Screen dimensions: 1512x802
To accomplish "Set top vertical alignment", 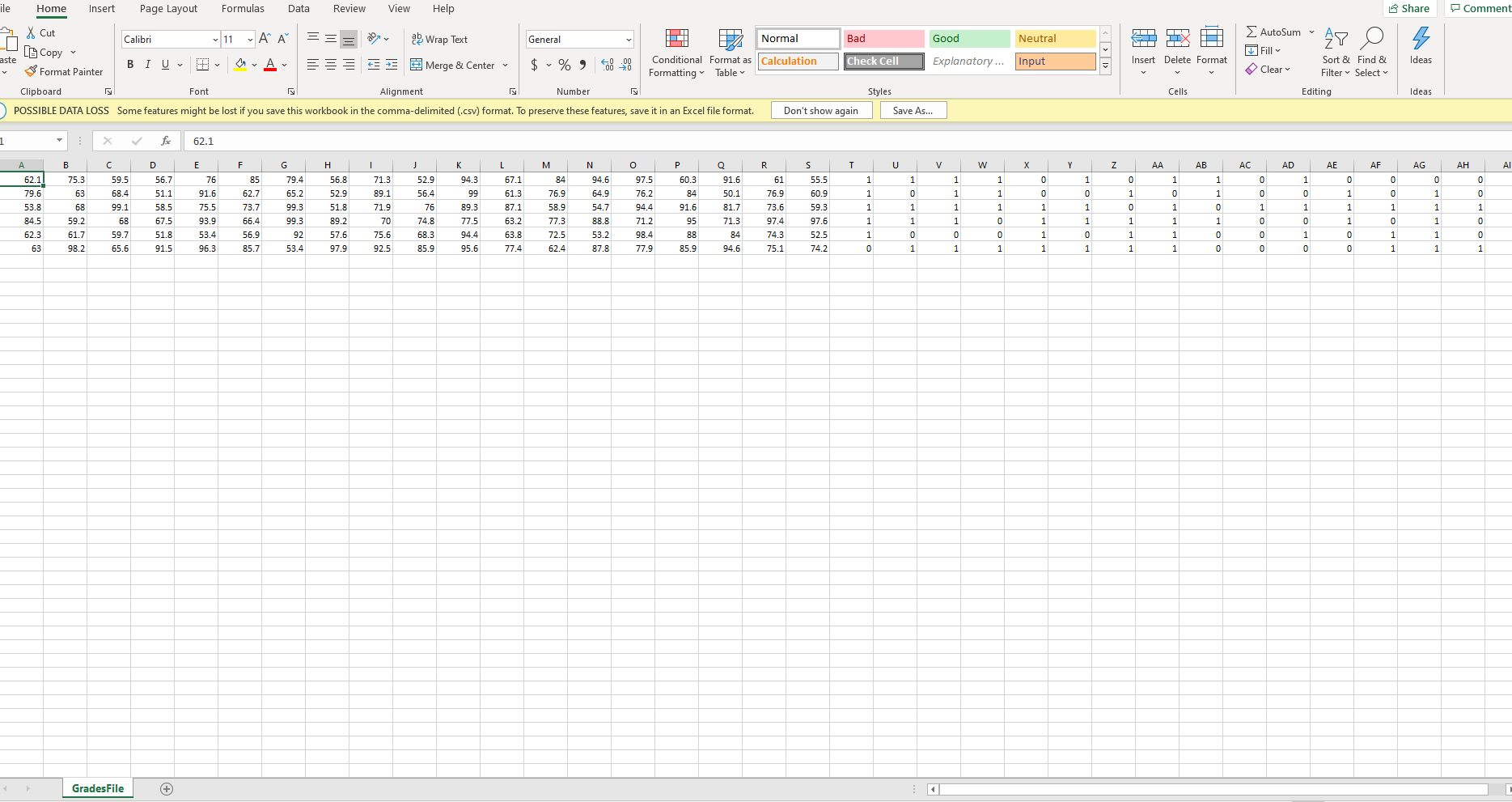I will click(x=312, y=39).
